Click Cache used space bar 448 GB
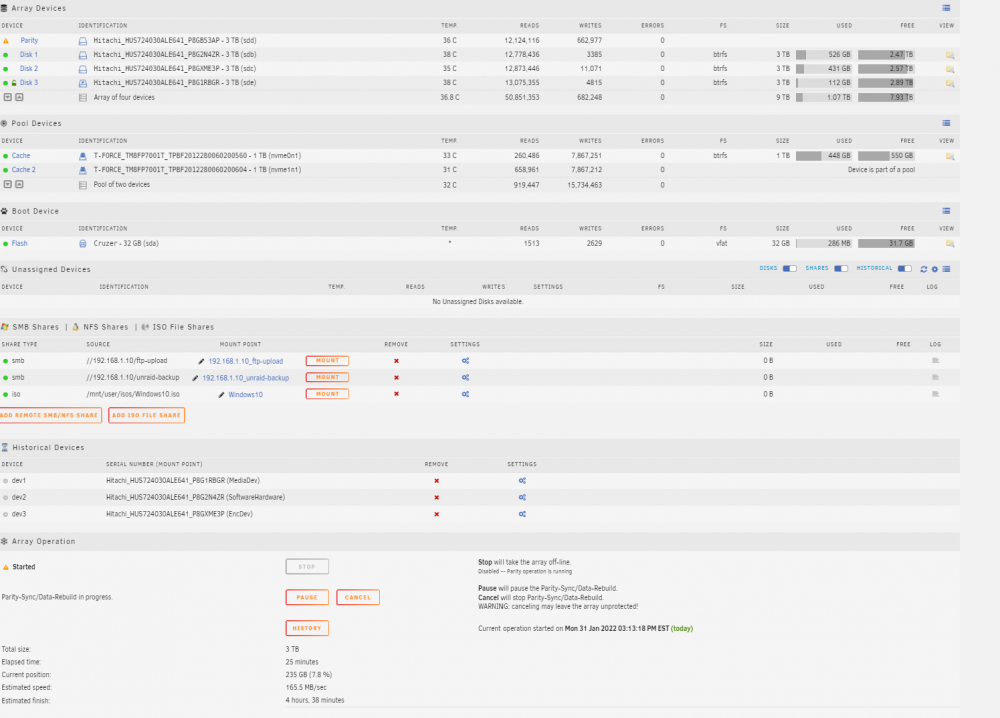1000x718 pixels. click(823, 156)
